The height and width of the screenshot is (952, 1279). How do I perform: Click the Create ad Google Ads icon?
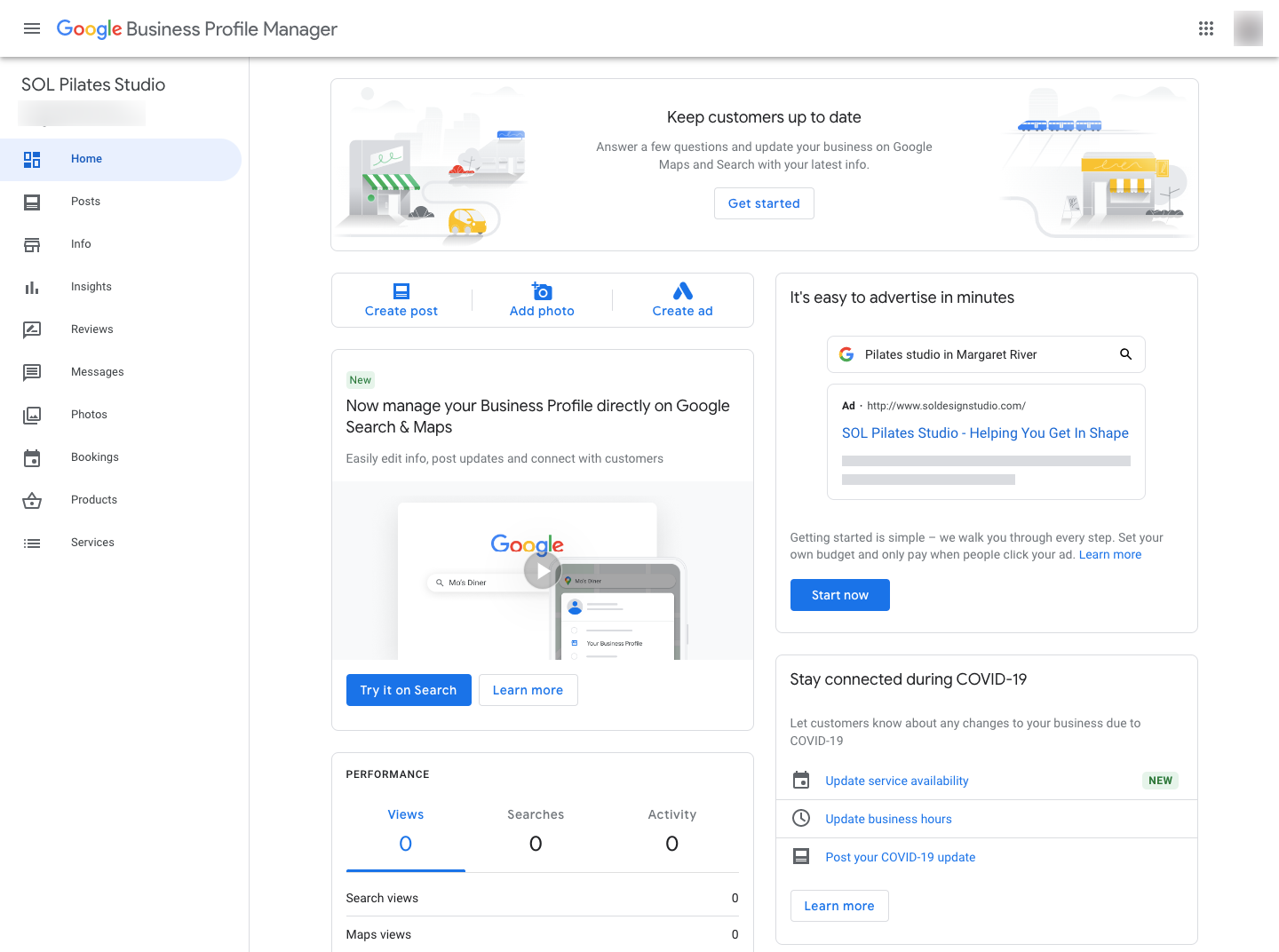[682, 290]
